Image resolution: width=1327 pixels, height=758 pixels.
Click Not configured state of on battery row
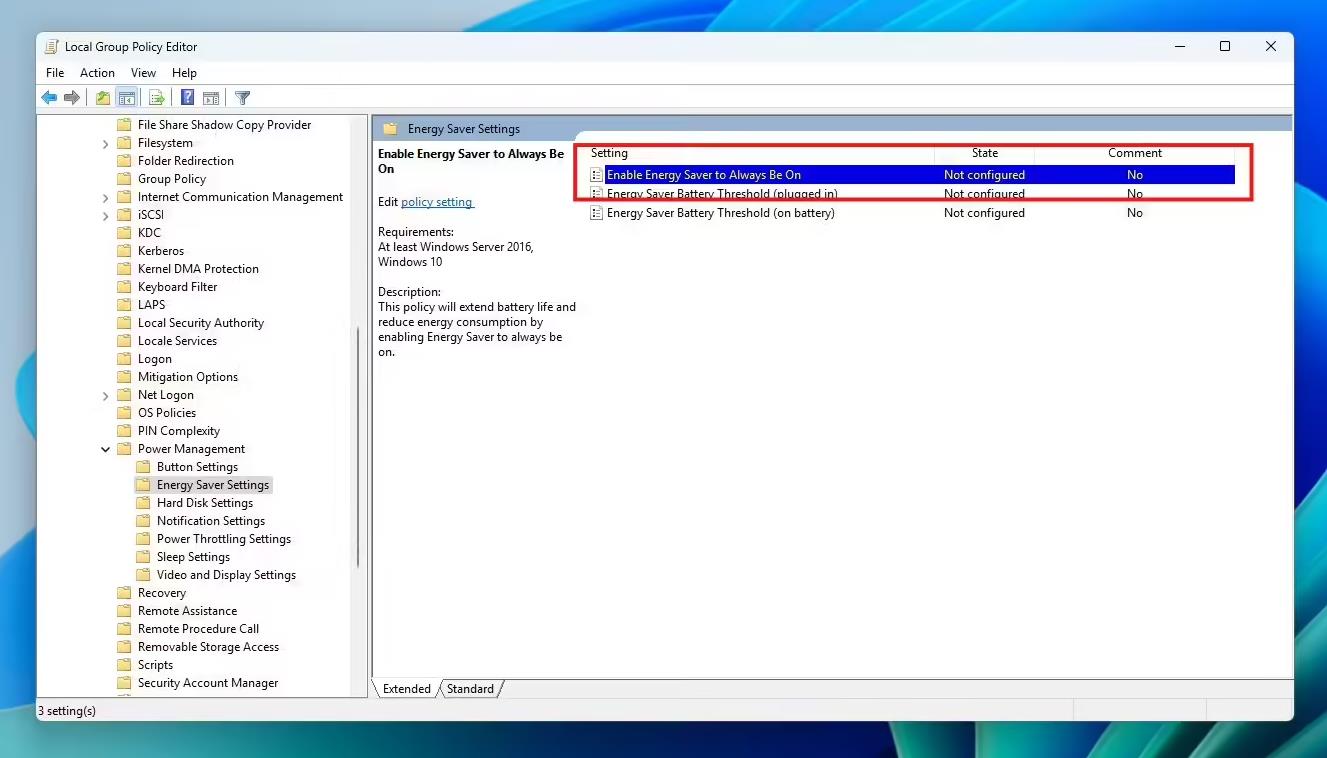click(x=984, y=213)
